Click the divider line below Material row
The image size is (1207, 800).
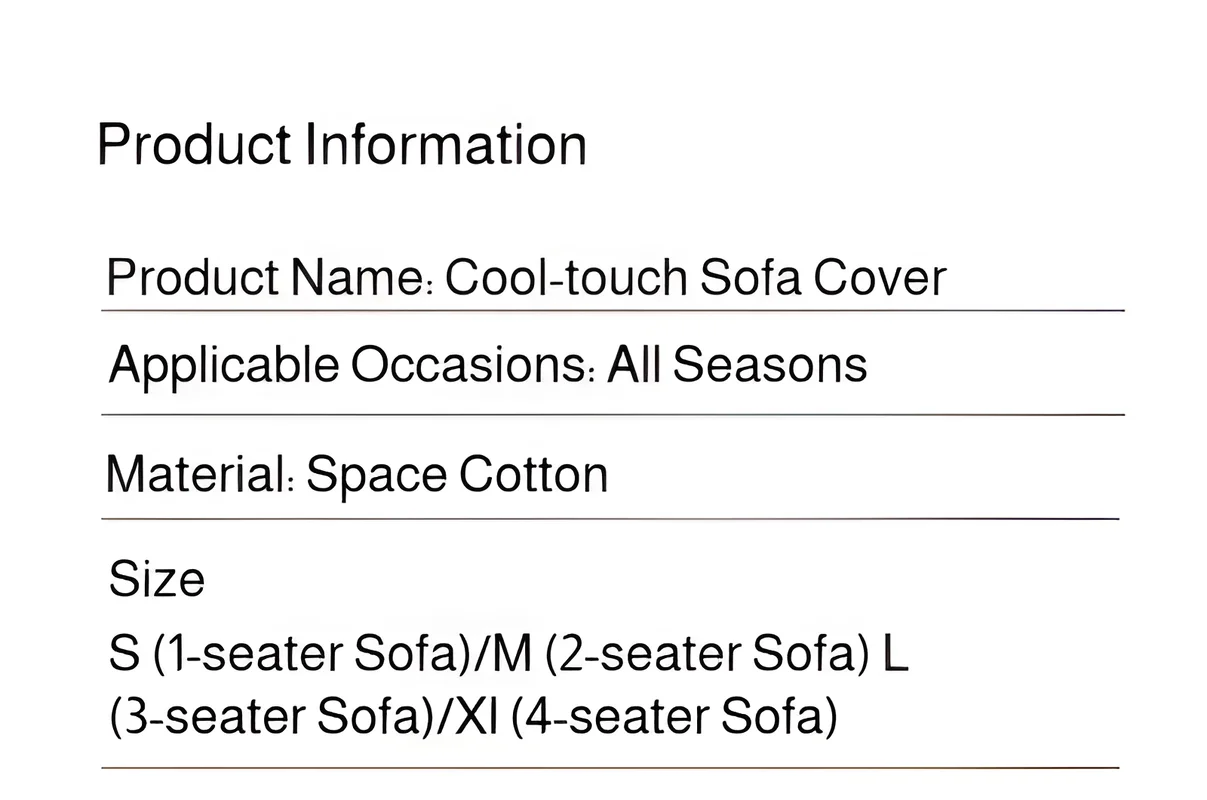click(610, 519)
